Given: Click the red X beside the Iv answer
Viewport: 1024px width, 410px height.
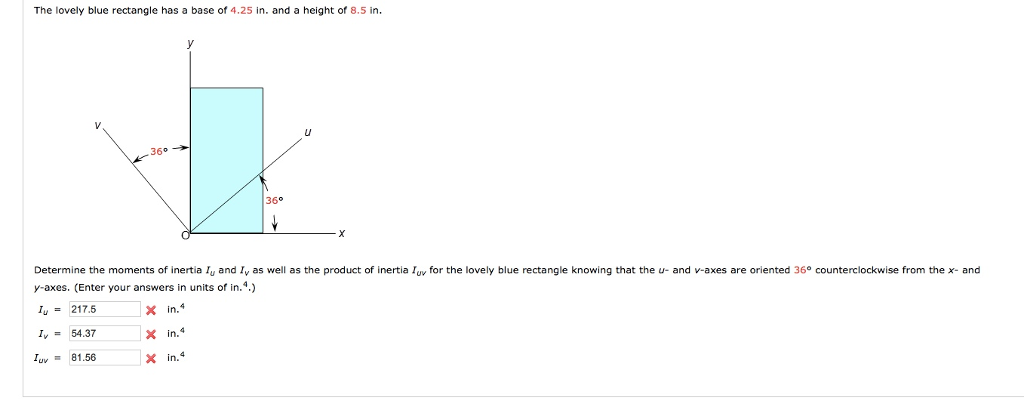Looking at the screenshot, I should pyautogui.click(x=150, y=334).
